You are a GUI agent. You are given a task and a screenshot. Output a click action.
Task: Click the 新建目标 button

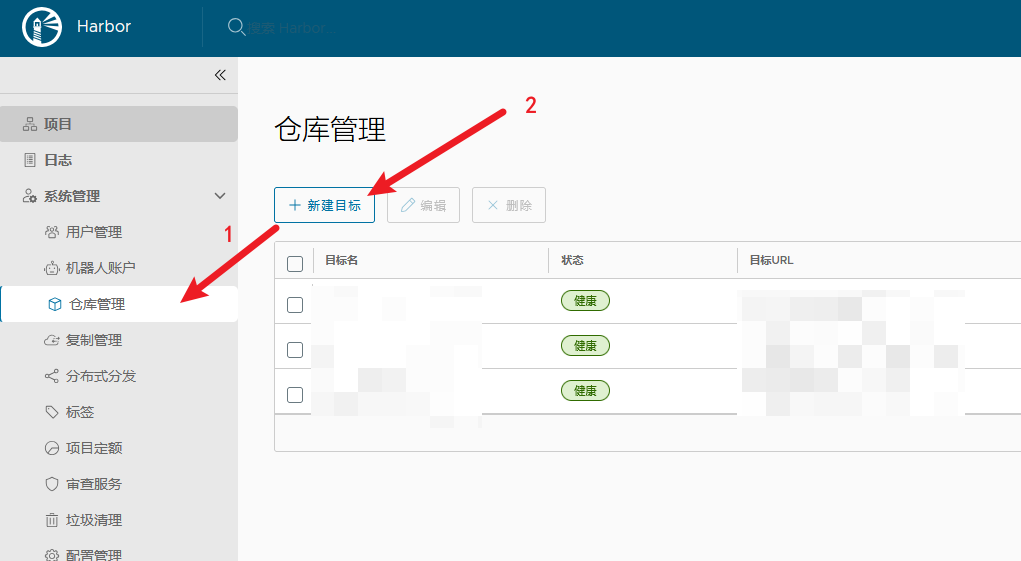point(324,205)
